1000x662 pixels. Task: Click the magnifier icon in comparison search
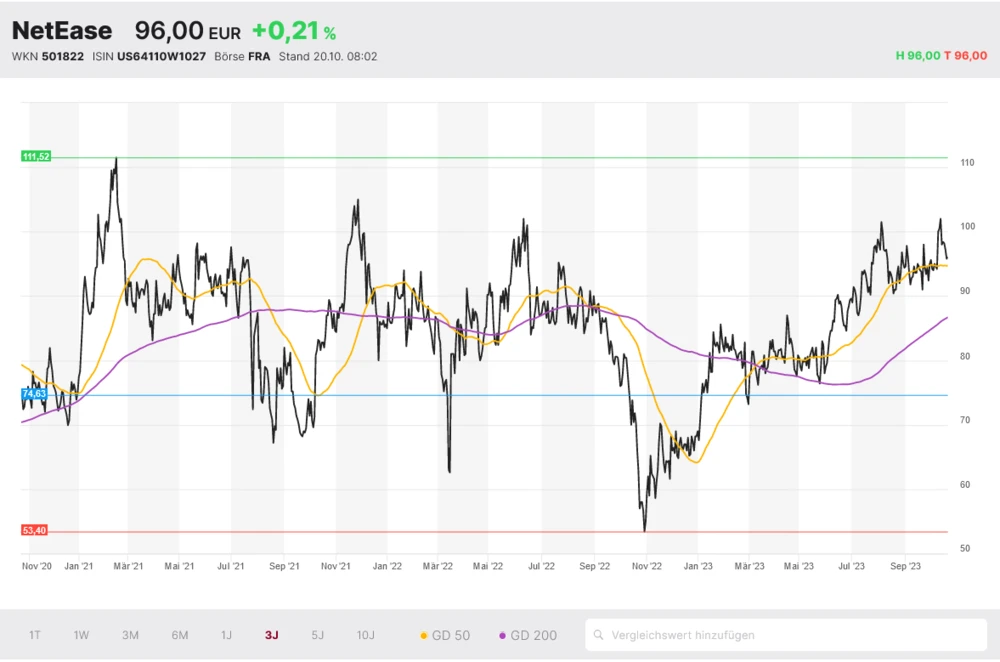click(600, 635)
